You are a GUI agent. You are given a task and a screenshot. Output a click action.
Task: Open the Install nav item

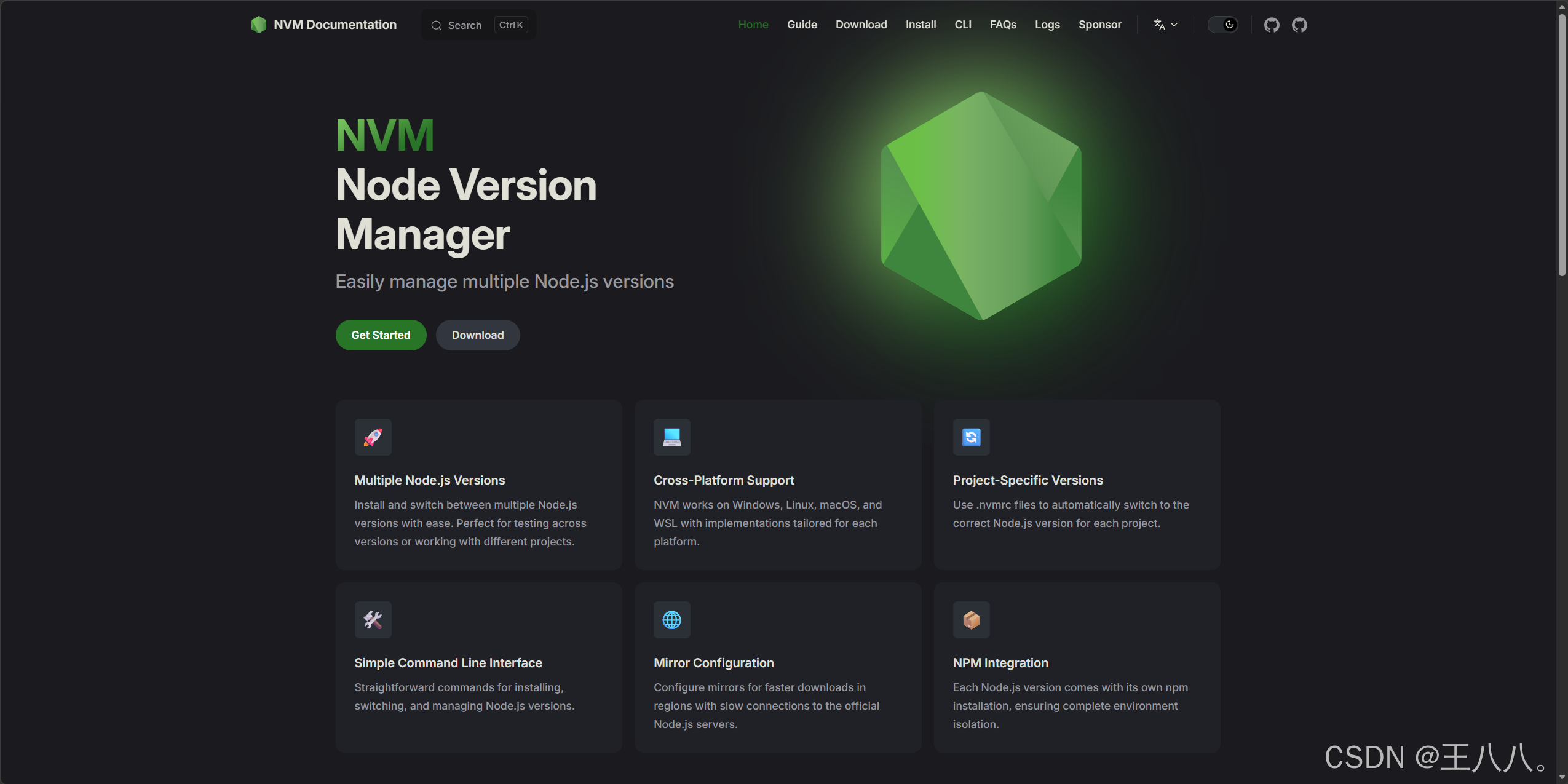[x=921, y=25]
